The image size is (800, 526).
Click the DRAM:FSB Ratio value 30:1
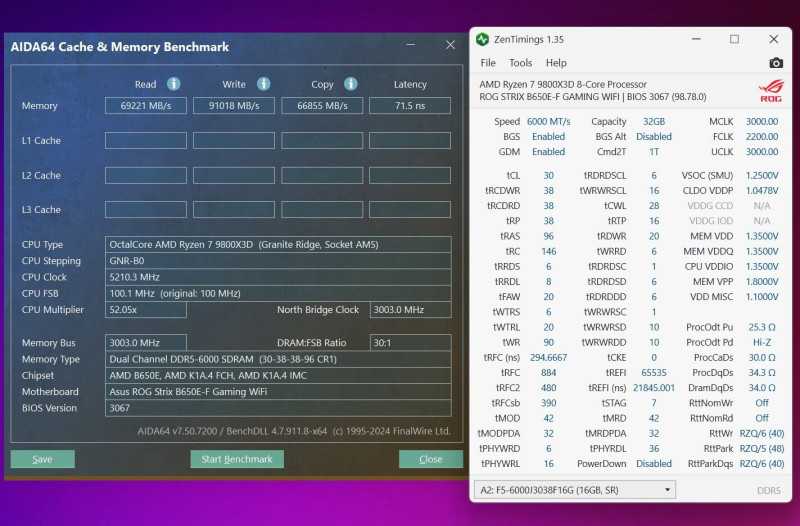pos(410,343)
